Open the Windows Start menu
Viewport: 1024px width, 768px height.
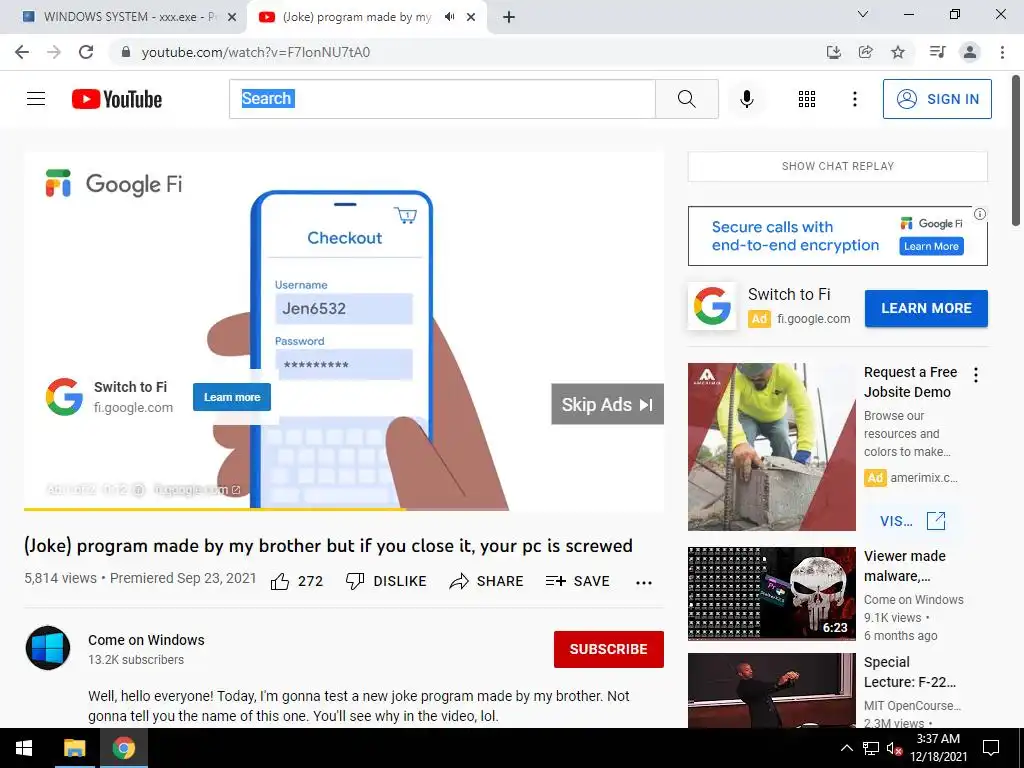tap(24, 748)
